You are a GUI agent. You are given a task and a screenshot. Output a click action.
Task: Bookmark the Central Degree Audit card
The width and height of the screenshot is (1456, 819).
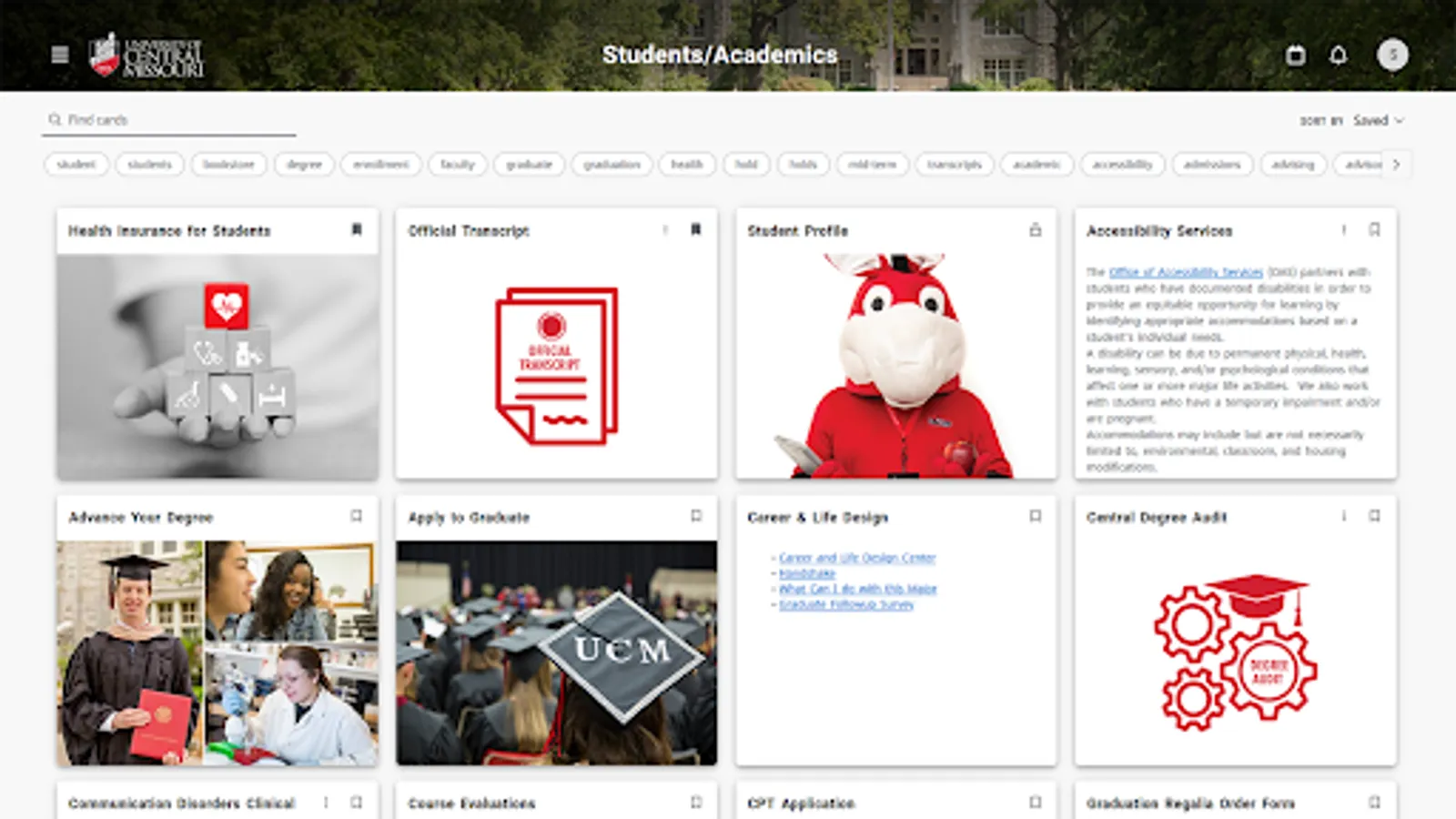(x=1375, y=516)
